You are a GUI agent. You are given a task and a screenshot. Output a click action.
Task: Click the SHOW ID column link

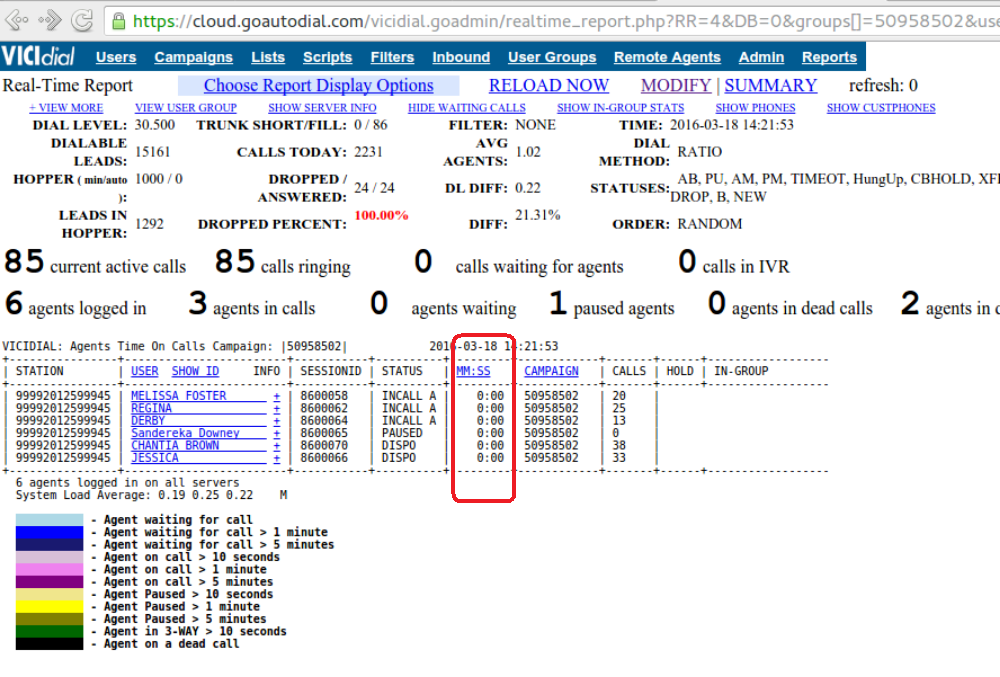(x=195, y=371)
